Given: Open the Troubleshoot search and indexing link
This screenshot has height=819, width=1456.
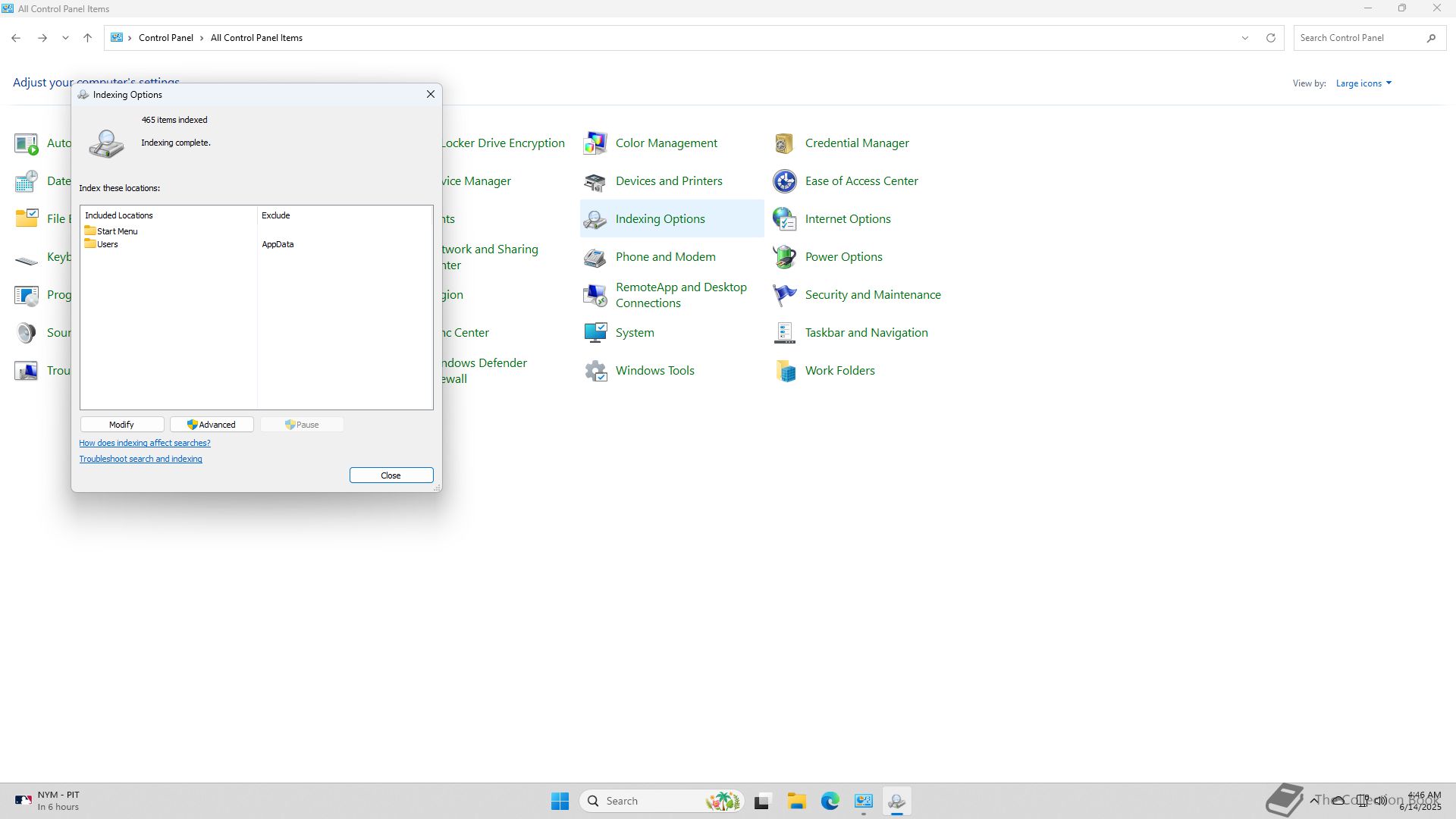Looking at the screenshot, I should click(141, 459).
